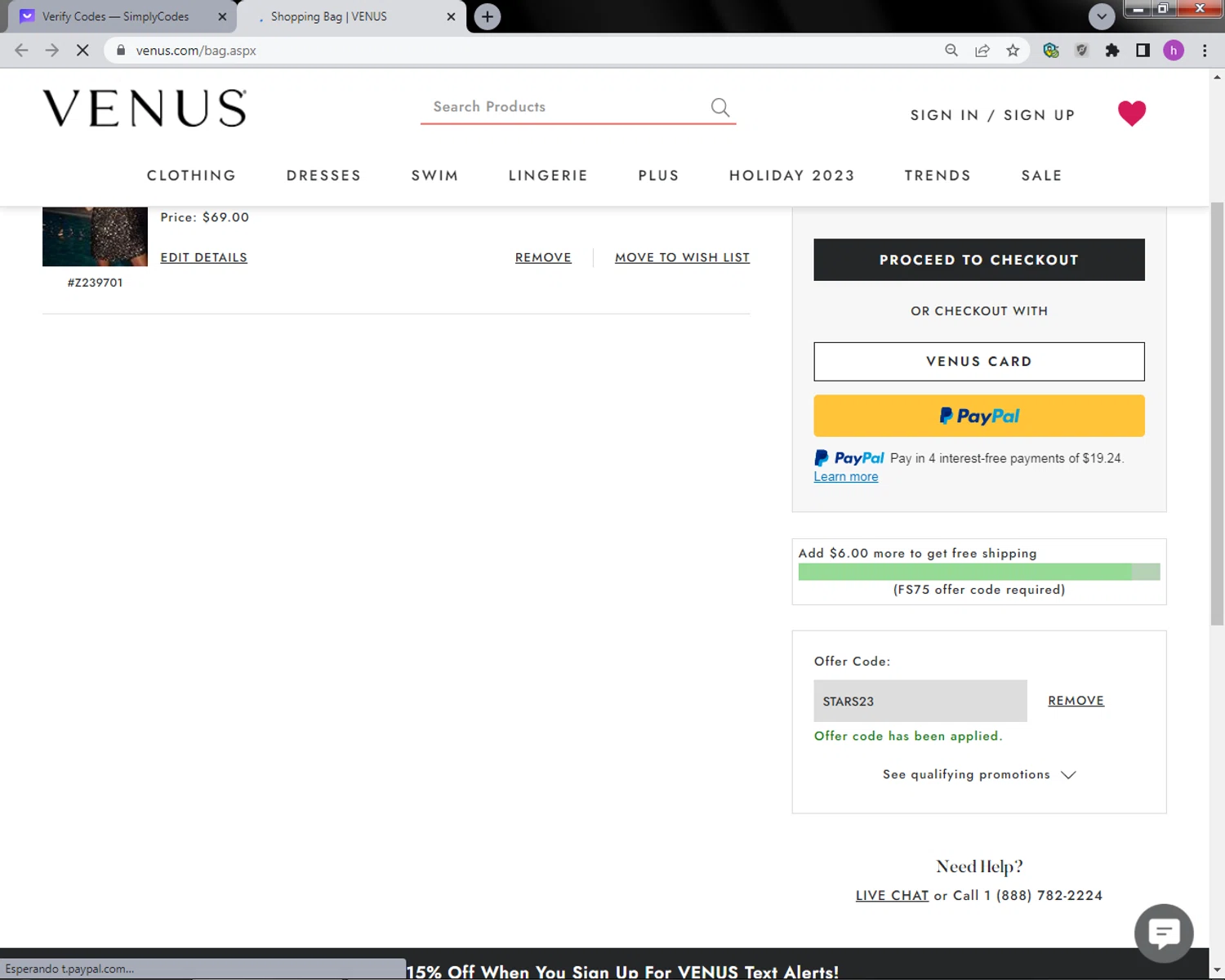
Task: Click the page vertical scrollbar
Action: [x=1217, y=413]
